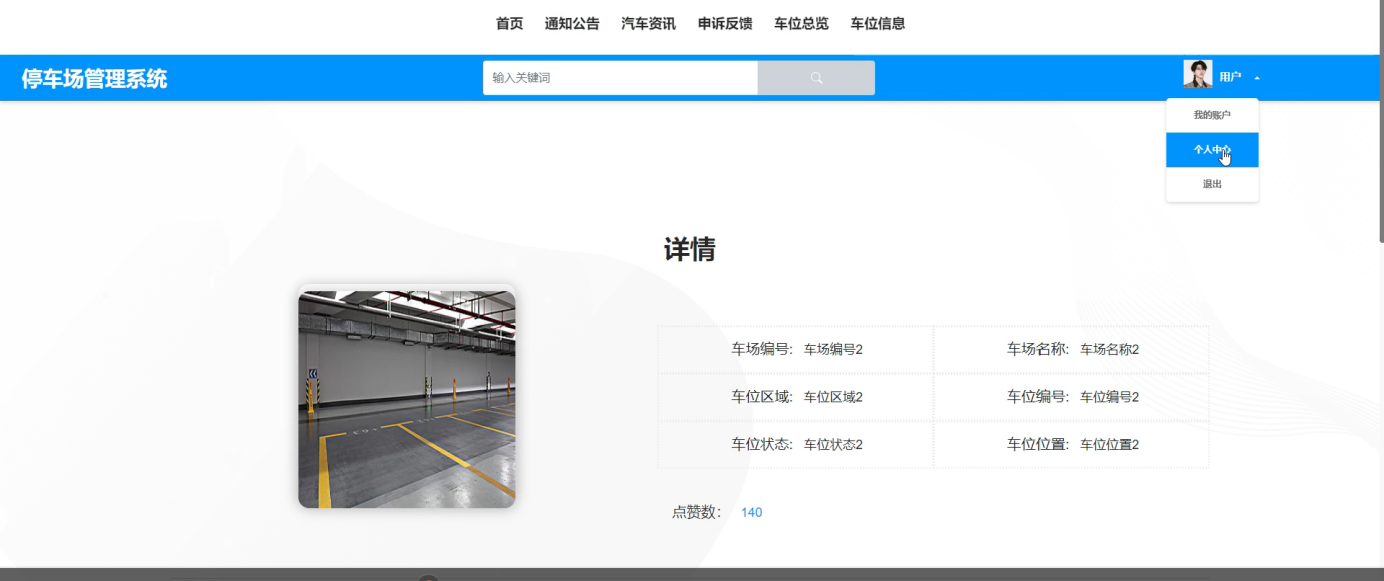Screen dimensions: 1384x581
Task: Choose 个人中心 from the user menu
Action: pos(1212,150)
